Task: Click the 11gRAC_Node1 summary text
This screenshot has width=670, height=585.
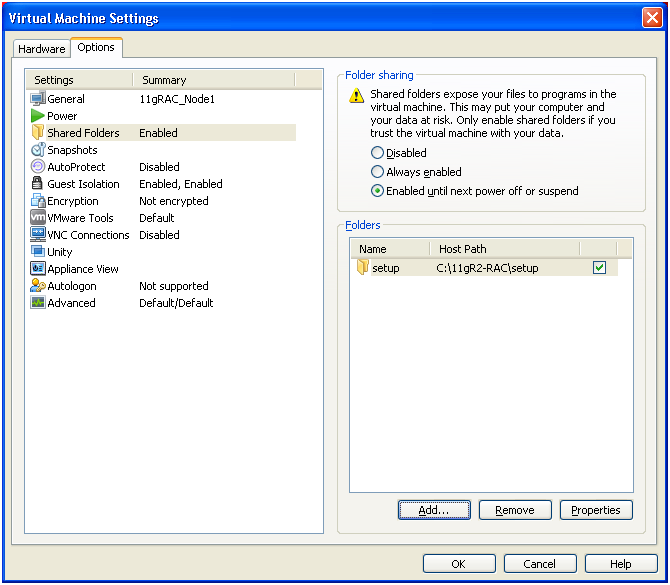Action: (x=177, y=99)
